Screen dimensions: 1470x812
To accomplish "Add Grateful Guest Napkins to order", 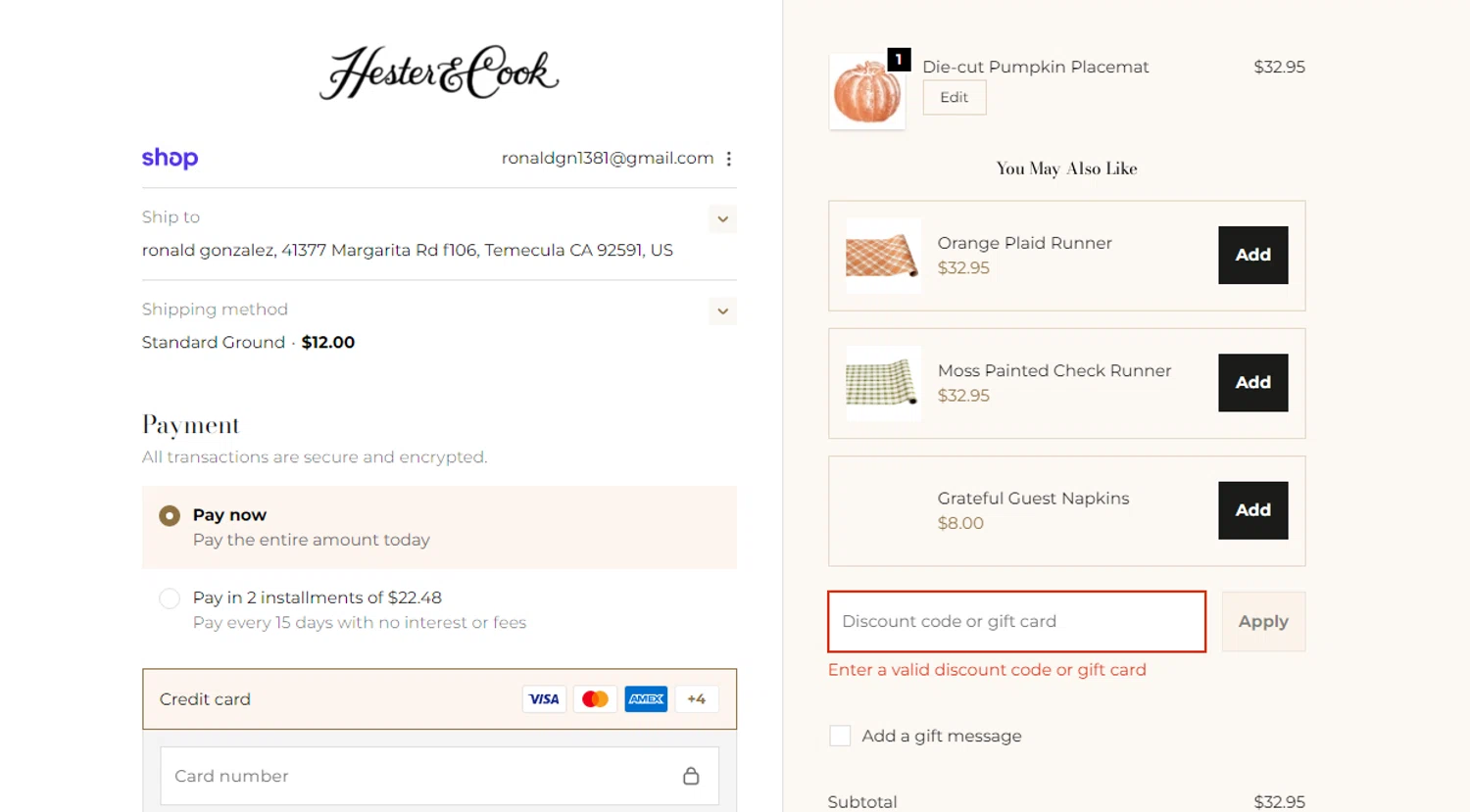I will (1252, 509).
